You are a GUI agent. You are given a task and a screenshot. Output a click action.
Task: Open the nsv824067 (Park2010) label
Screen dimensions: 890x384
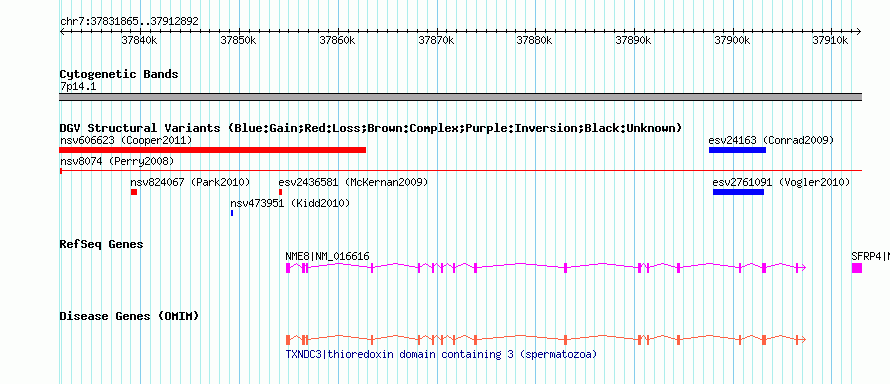(x=190, y=183)
